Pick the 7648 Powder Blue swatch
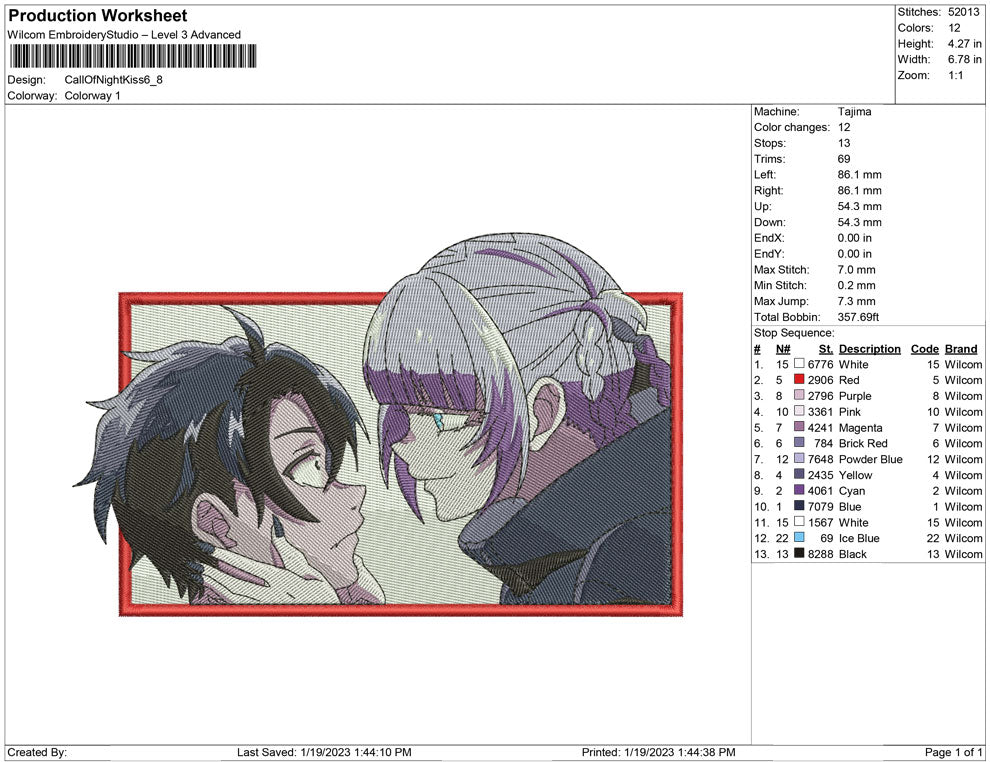 (799, 458)
